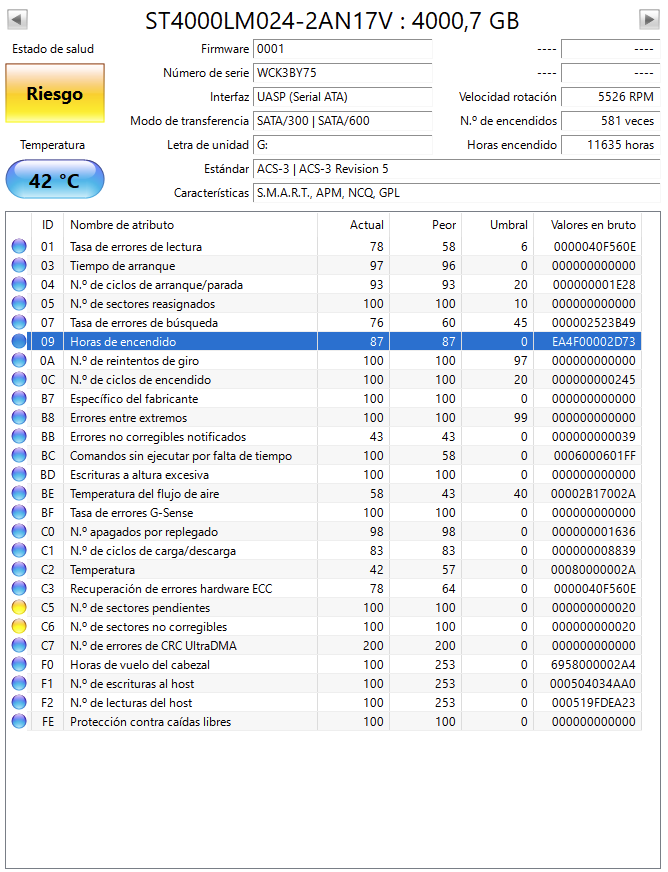Click status icon for Protección contra caídas libres

tap(19, 721)
